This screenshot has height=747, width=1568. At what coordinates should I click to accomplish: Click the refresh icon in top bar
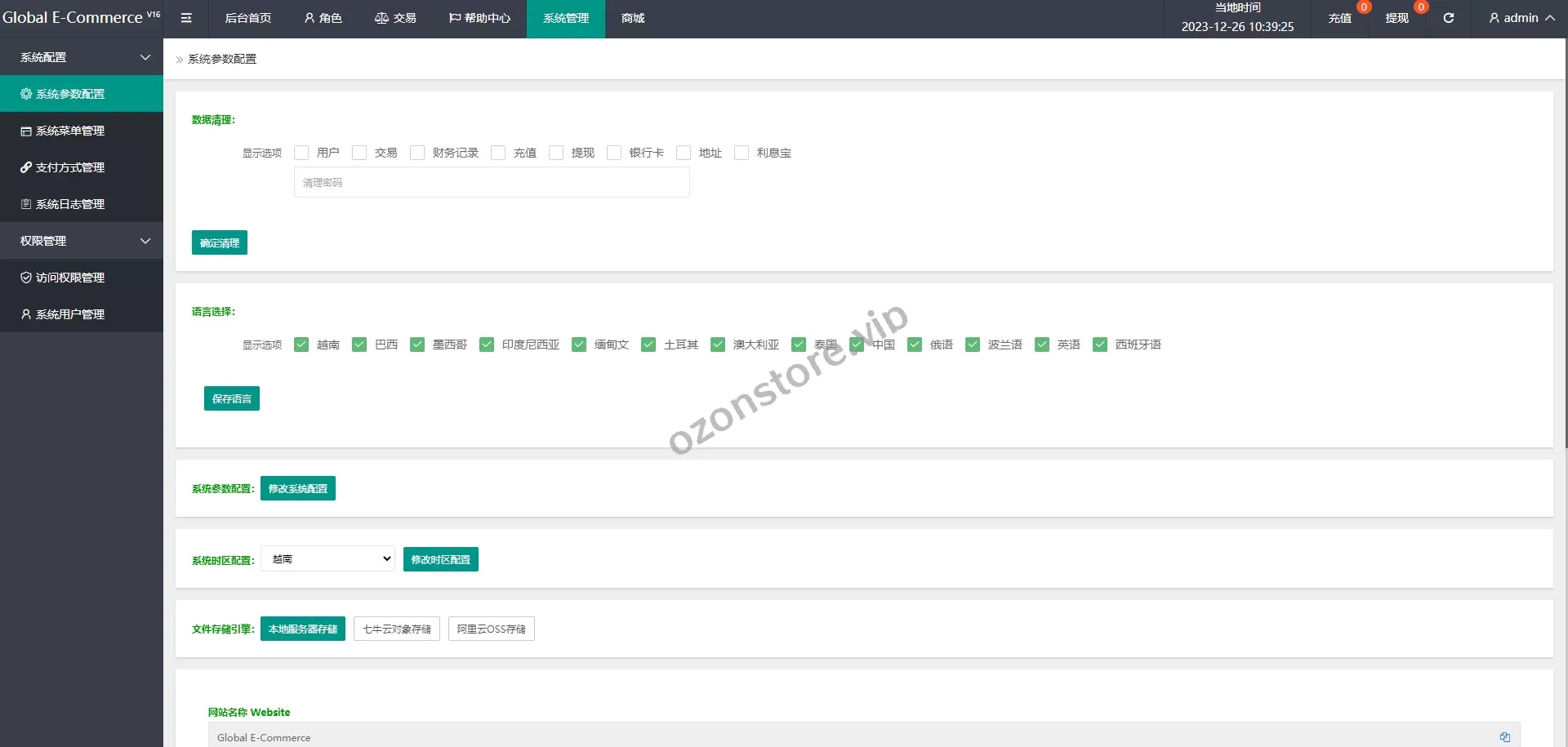click(1448, 18)
